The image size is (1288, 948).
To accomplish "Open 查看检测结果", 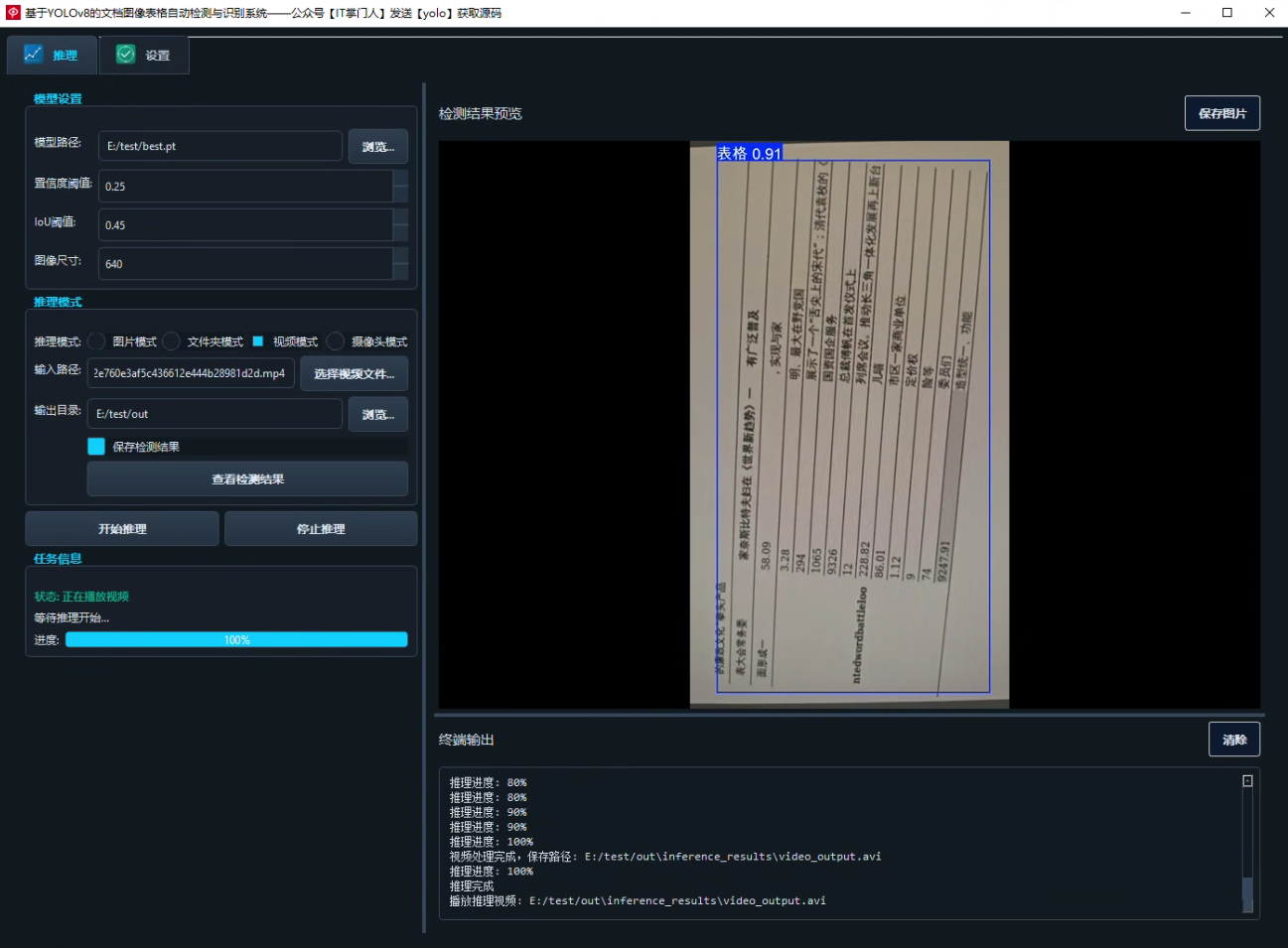I will point(247,478).
